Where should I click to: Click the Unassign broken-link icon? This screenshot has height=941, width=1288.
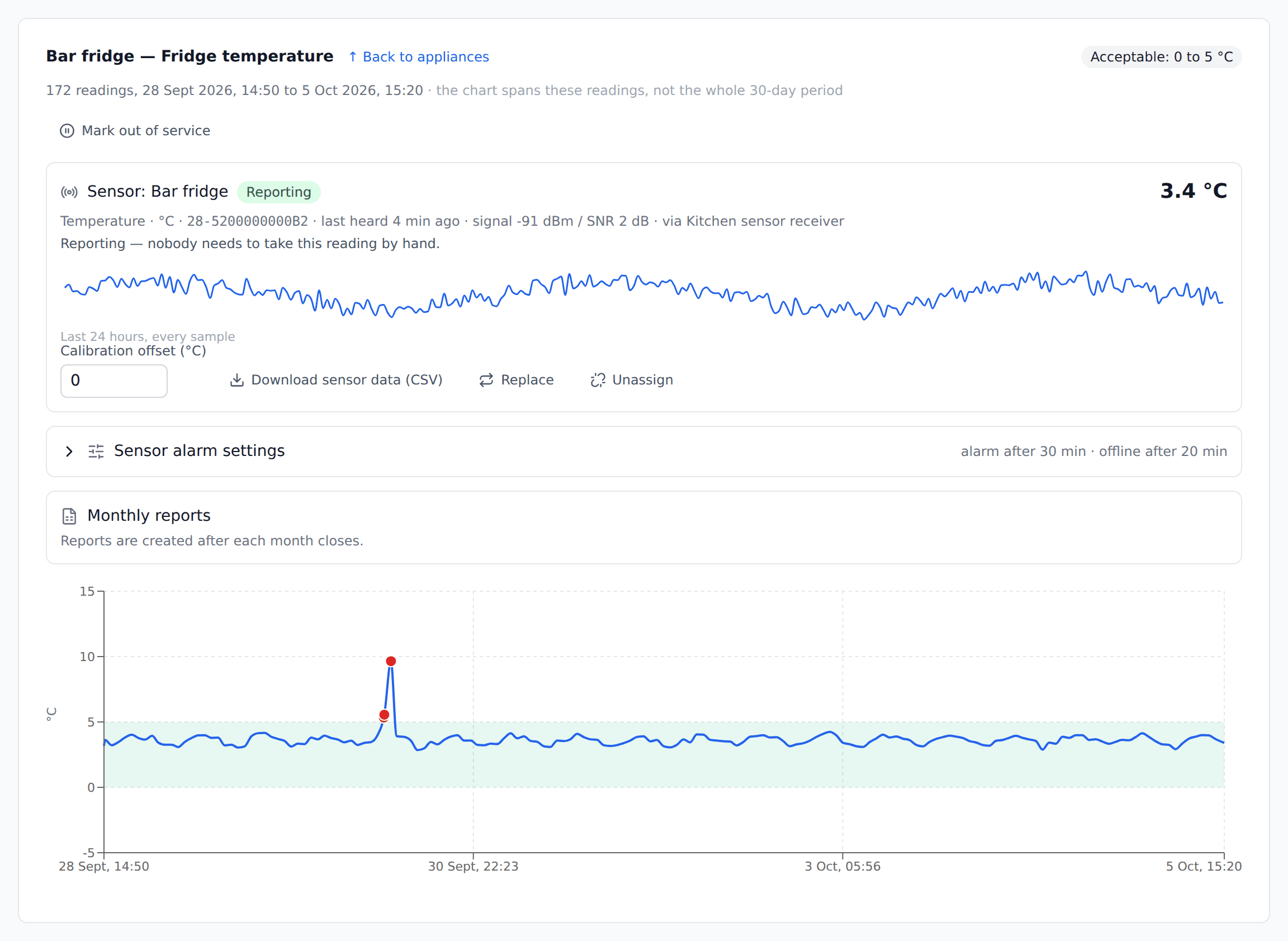tap(598, 381)
